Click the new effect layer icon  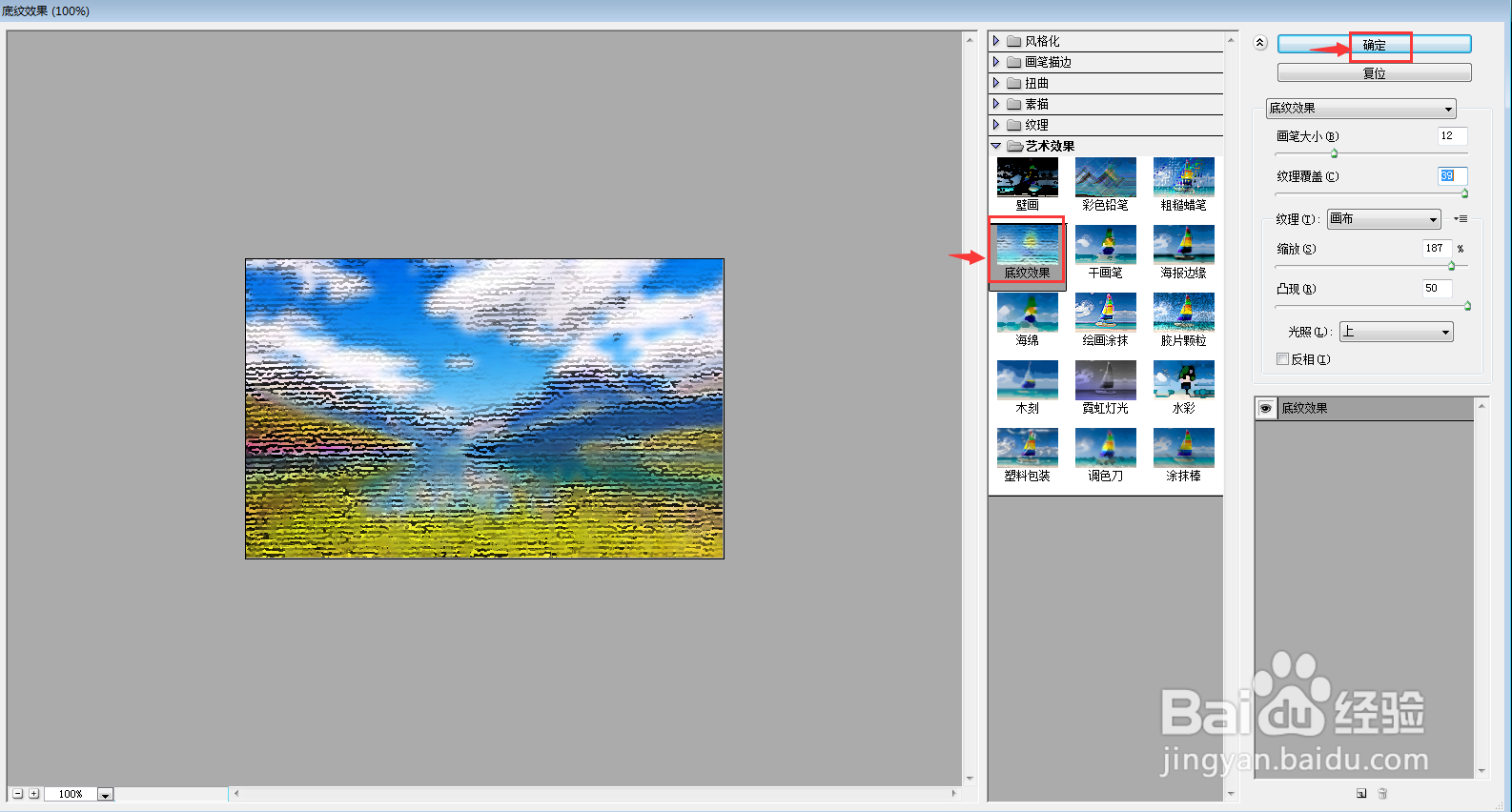pyautogui.click(x=1361, y=793)
